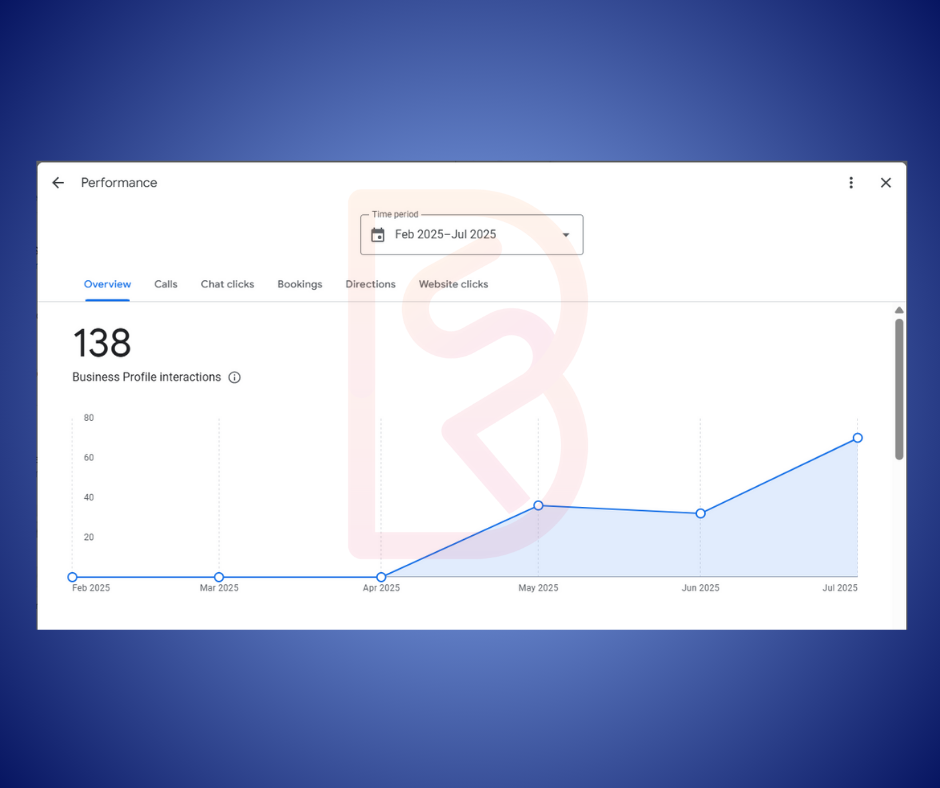940x788 pixels.
Task: Select the Apr 2025 data point
Action: (381, 577)
